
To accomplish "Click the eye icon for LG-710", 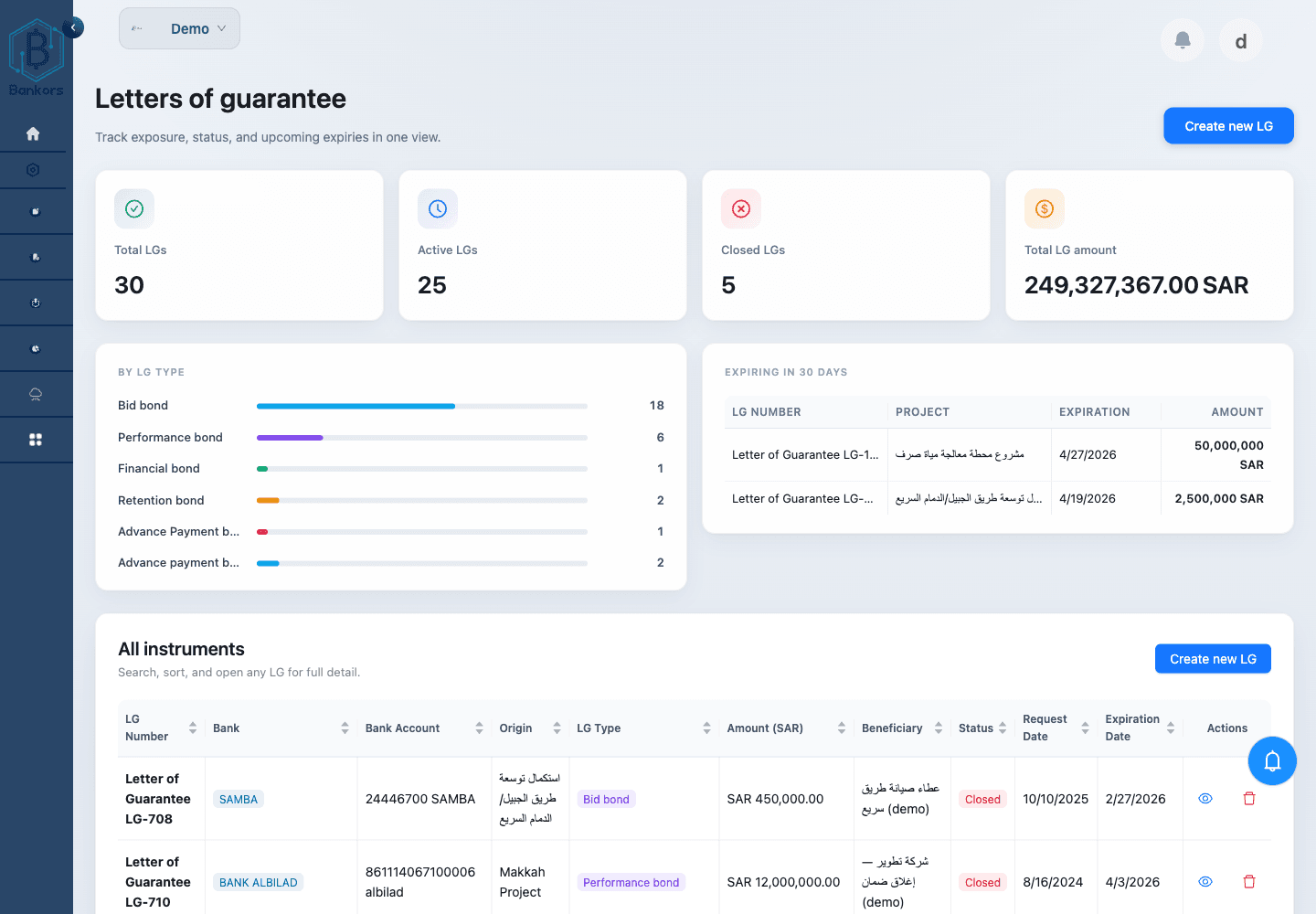I will click(x=1205, y=881).
